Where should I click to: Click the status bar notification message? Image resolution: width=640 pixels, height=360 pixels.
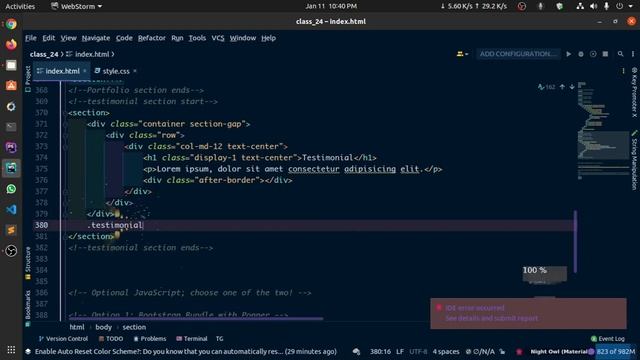coord(186,351)
